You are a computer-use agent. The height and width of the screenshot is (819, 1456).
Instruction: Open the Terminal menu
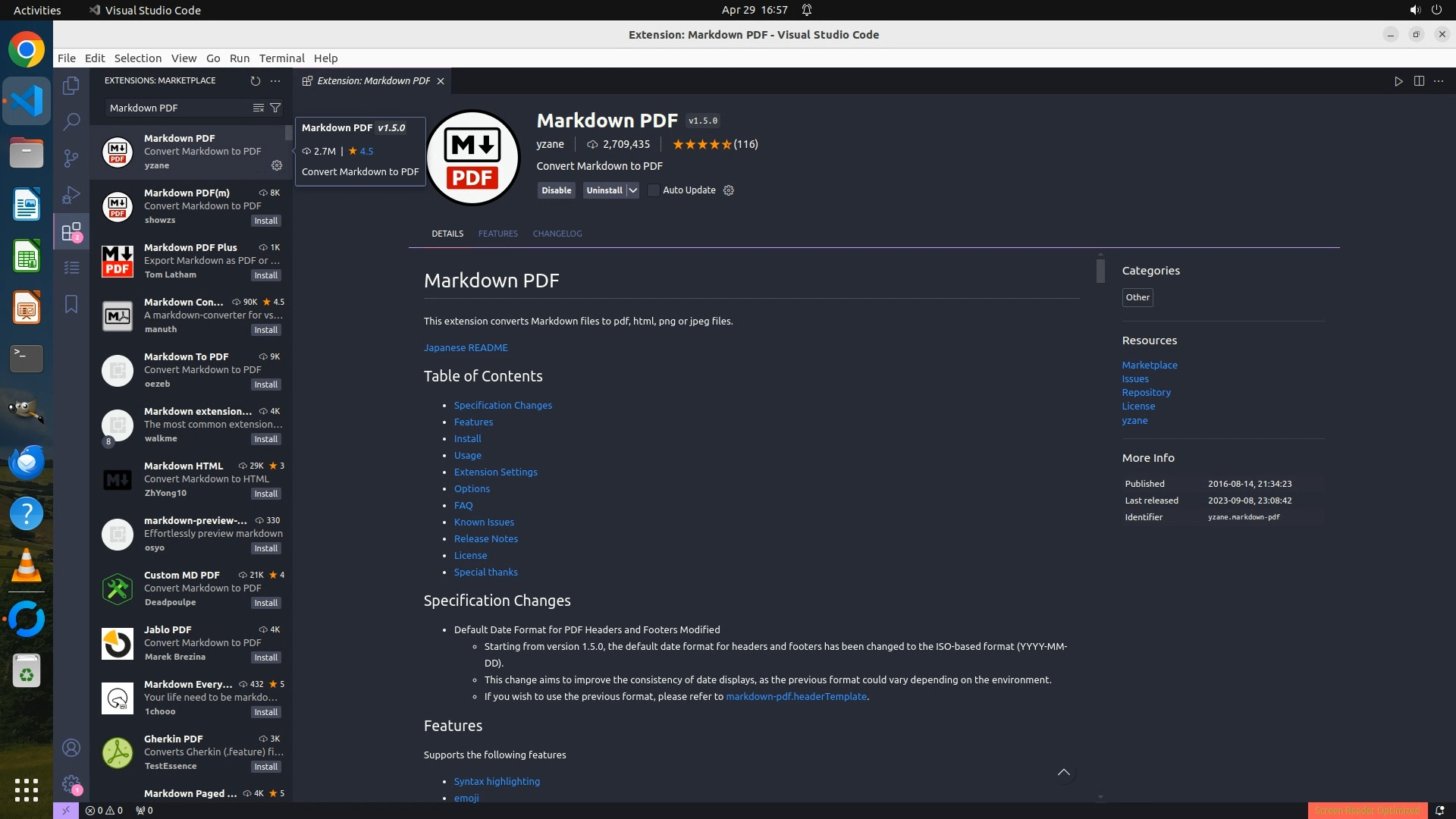tap(281, 58)
